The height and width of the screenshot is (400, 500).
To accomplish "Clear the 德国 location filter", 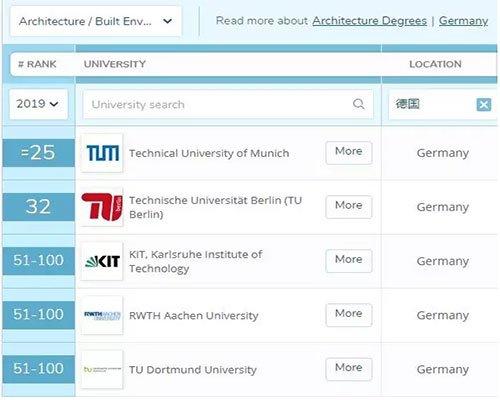I will click(484, 105).
